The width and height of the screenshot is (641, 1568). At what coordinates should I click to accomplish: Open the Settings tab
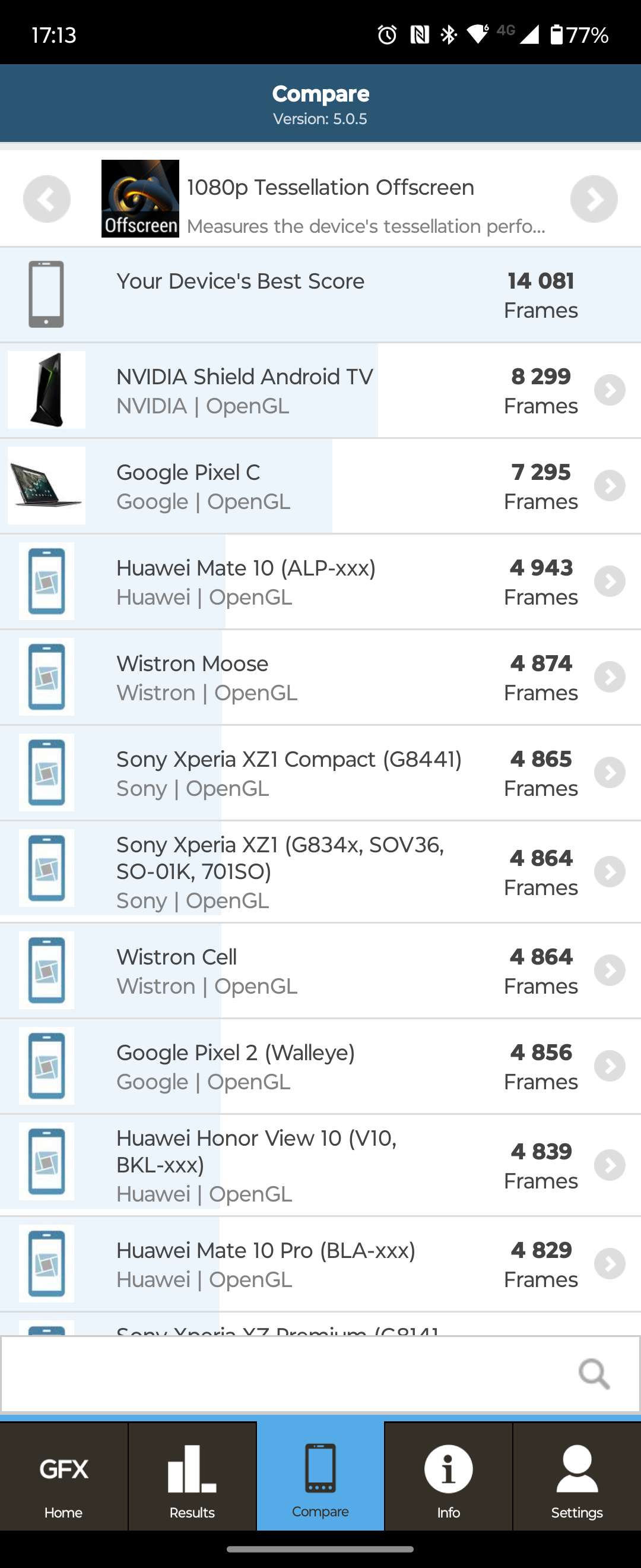[x=576, y=1480]
